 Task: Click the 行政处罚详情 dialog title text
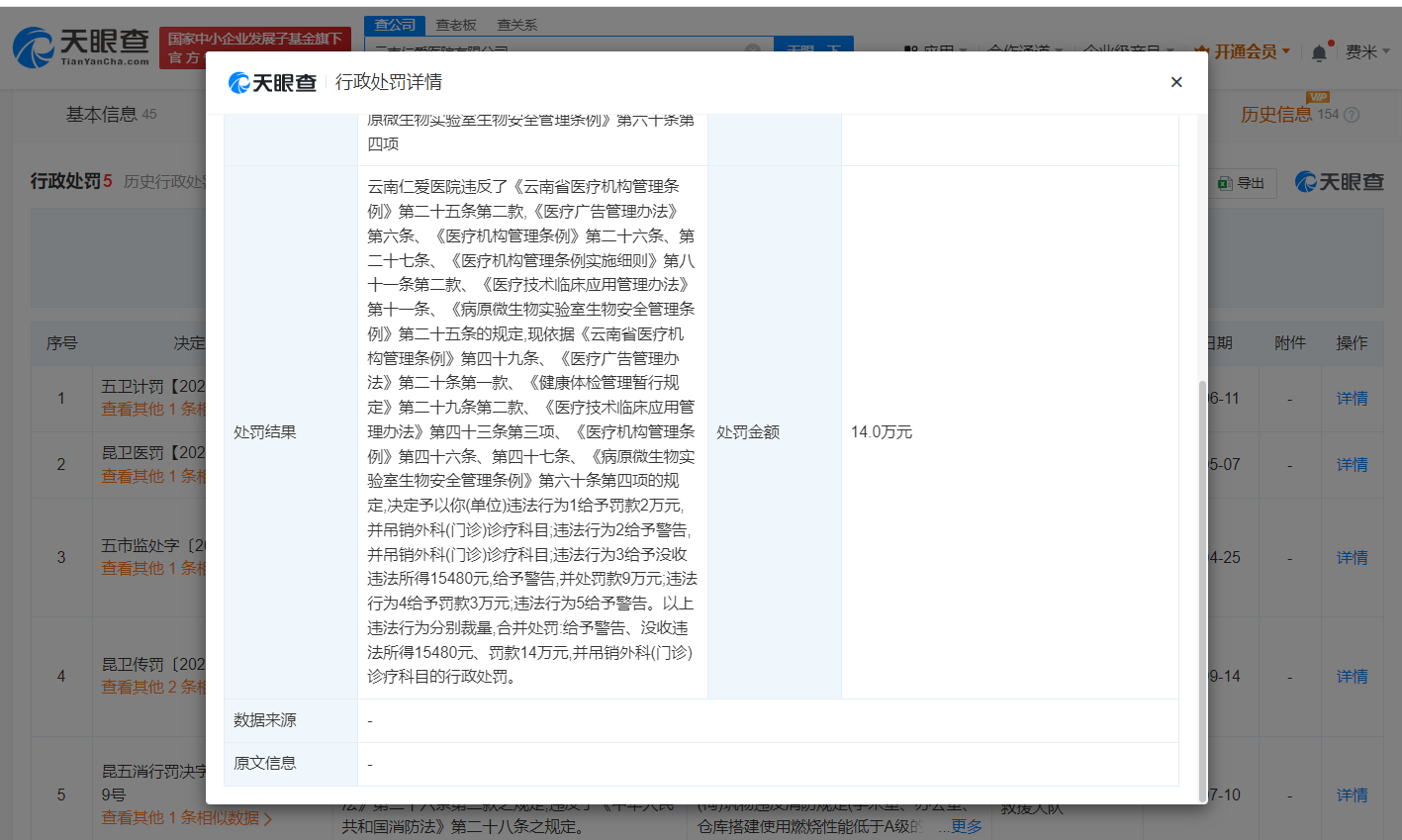pos(389,82)
